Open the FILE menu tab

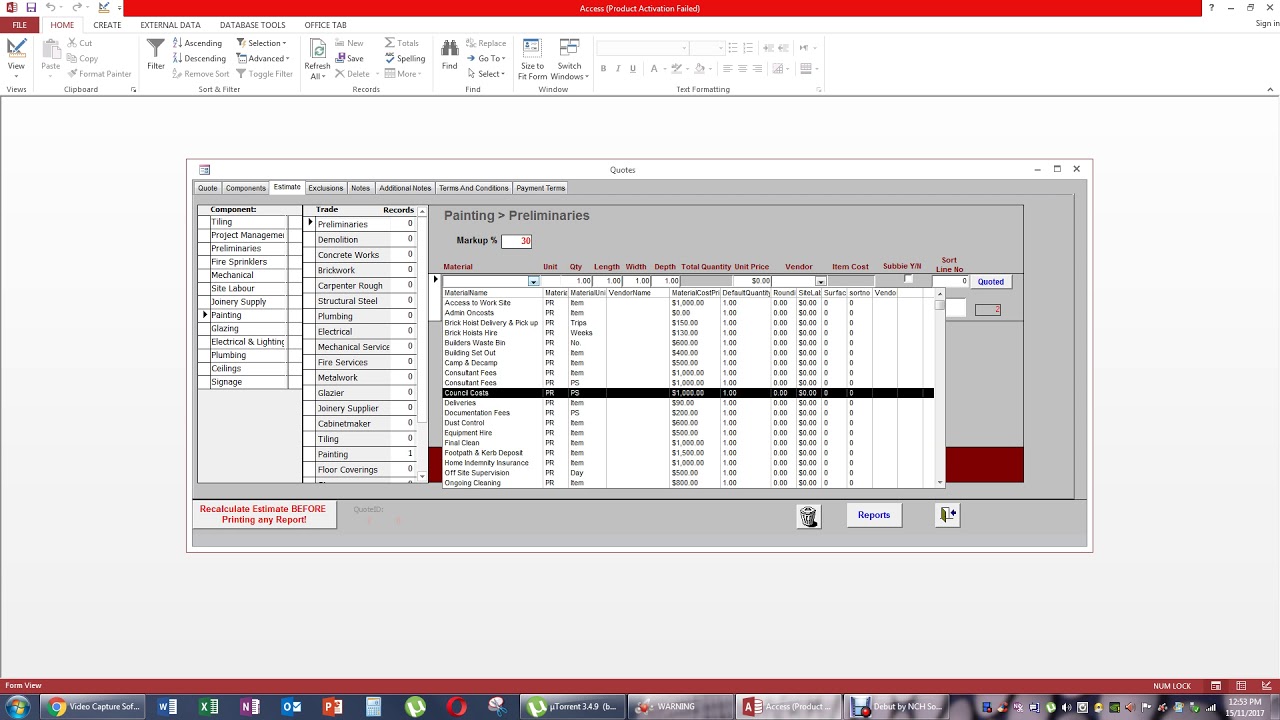point(20,25)
